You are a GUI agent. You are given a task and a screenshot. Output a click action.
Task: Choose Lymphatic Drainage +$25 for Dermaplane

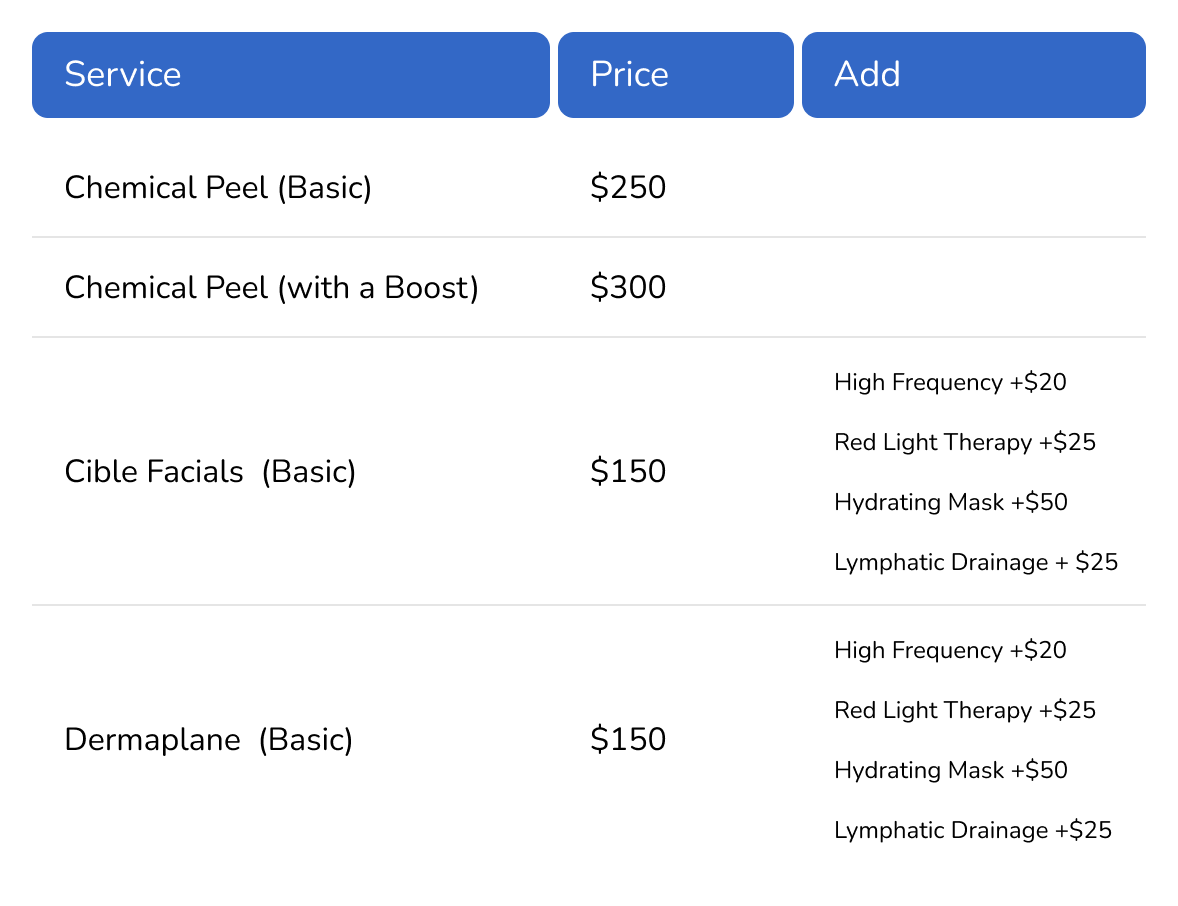[x=973, y=831]
